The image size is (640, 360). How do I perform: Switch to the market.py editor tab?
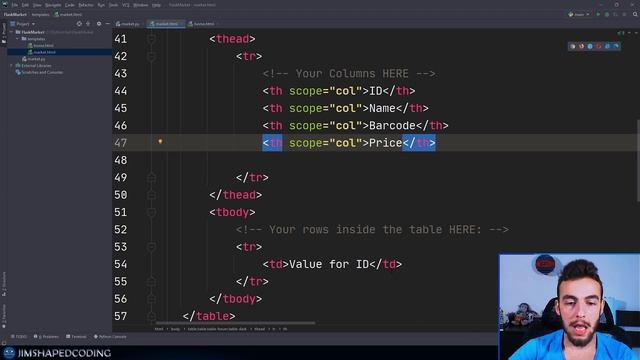[128, 24]
